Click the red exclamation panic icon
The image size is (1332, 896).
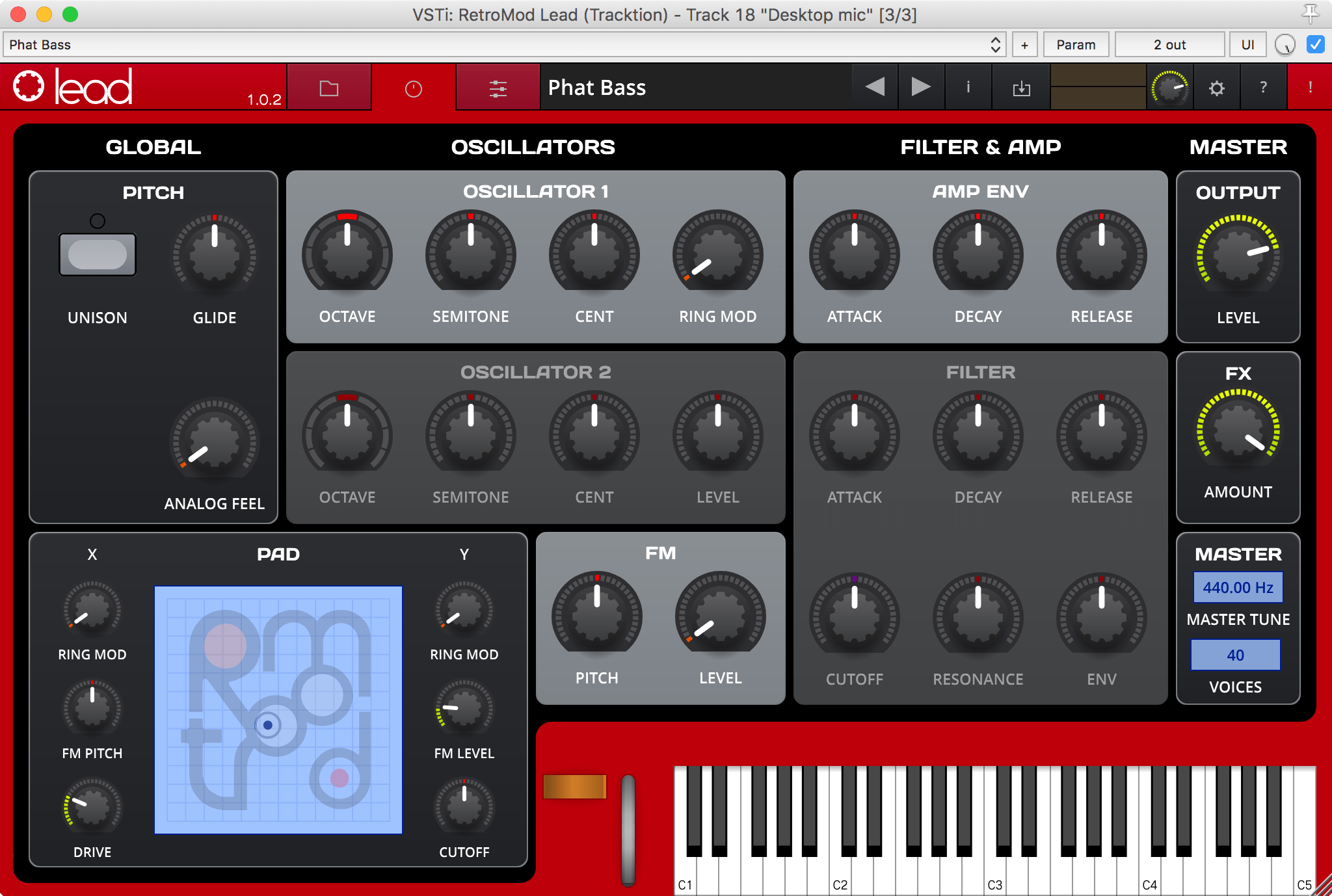click(1310, 87)
